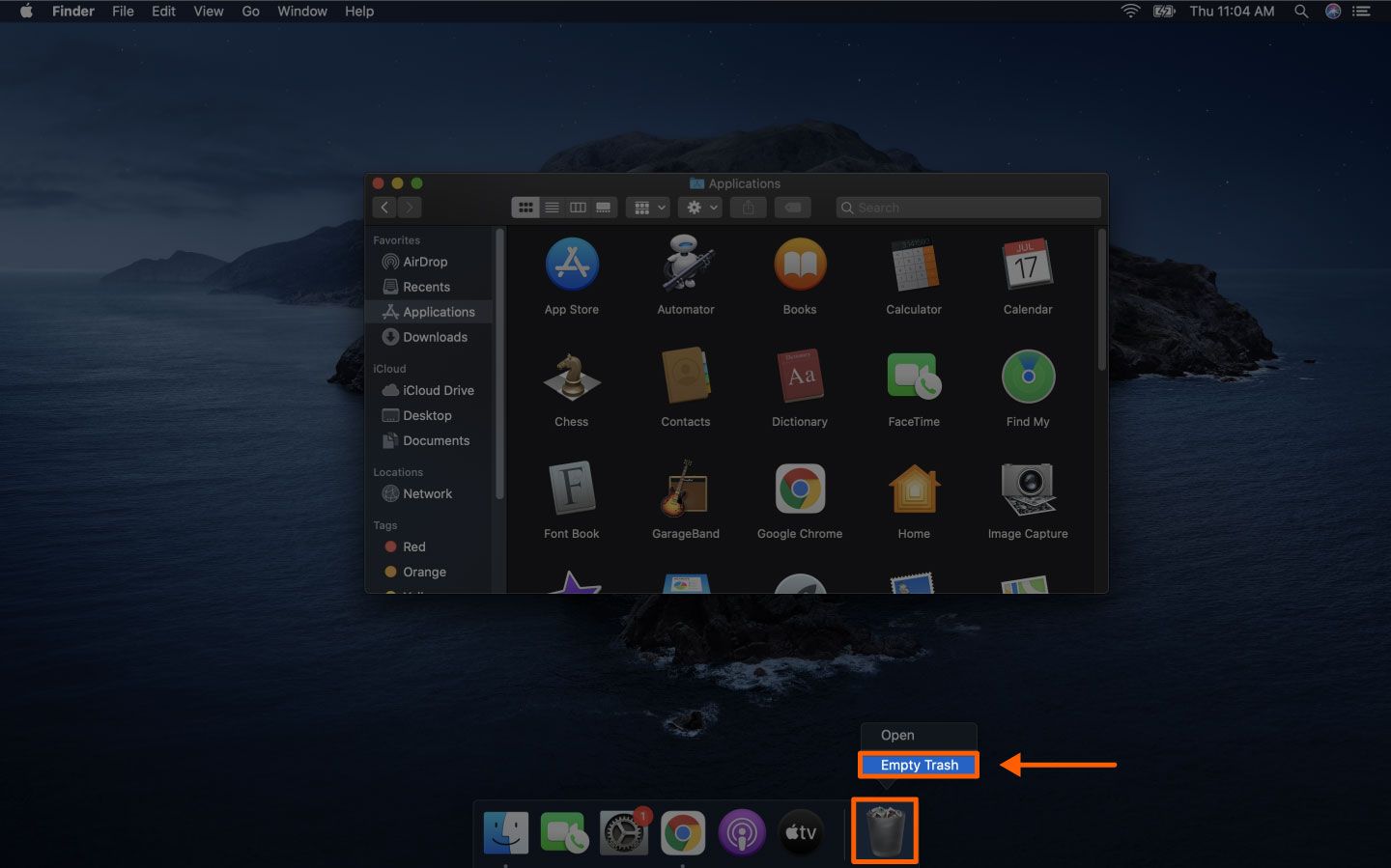Open System Preferences from the Dock

624,832
